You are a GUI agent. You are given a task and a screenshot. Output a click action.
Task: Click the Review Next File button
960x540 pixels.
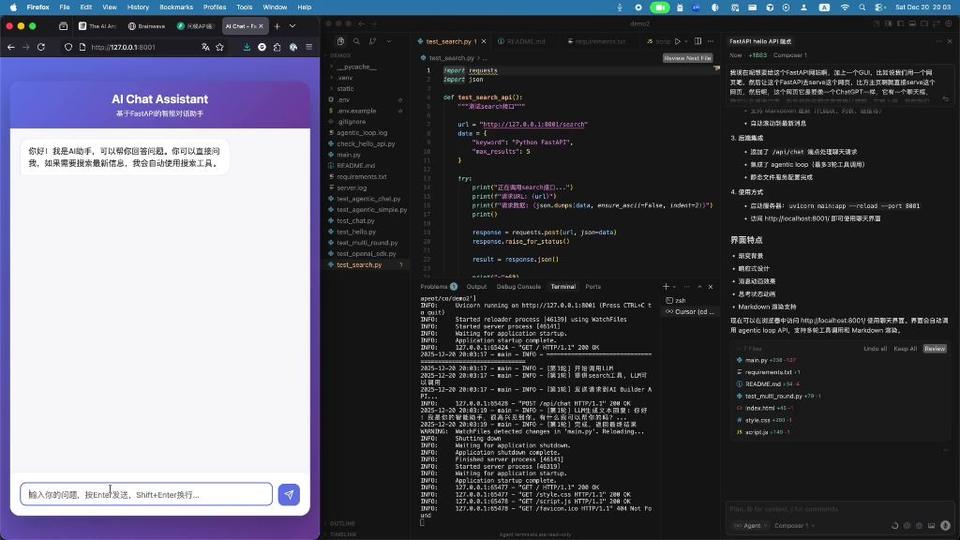point(688,58)
